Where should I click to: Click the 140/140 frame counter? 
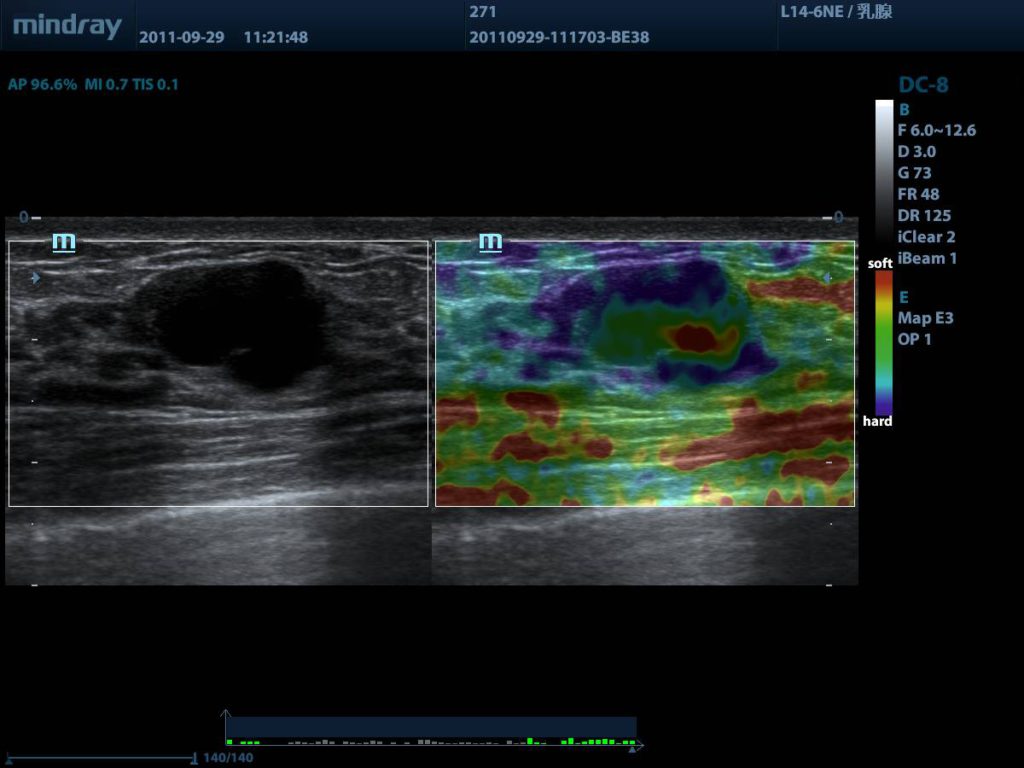[x=228, y=758]
